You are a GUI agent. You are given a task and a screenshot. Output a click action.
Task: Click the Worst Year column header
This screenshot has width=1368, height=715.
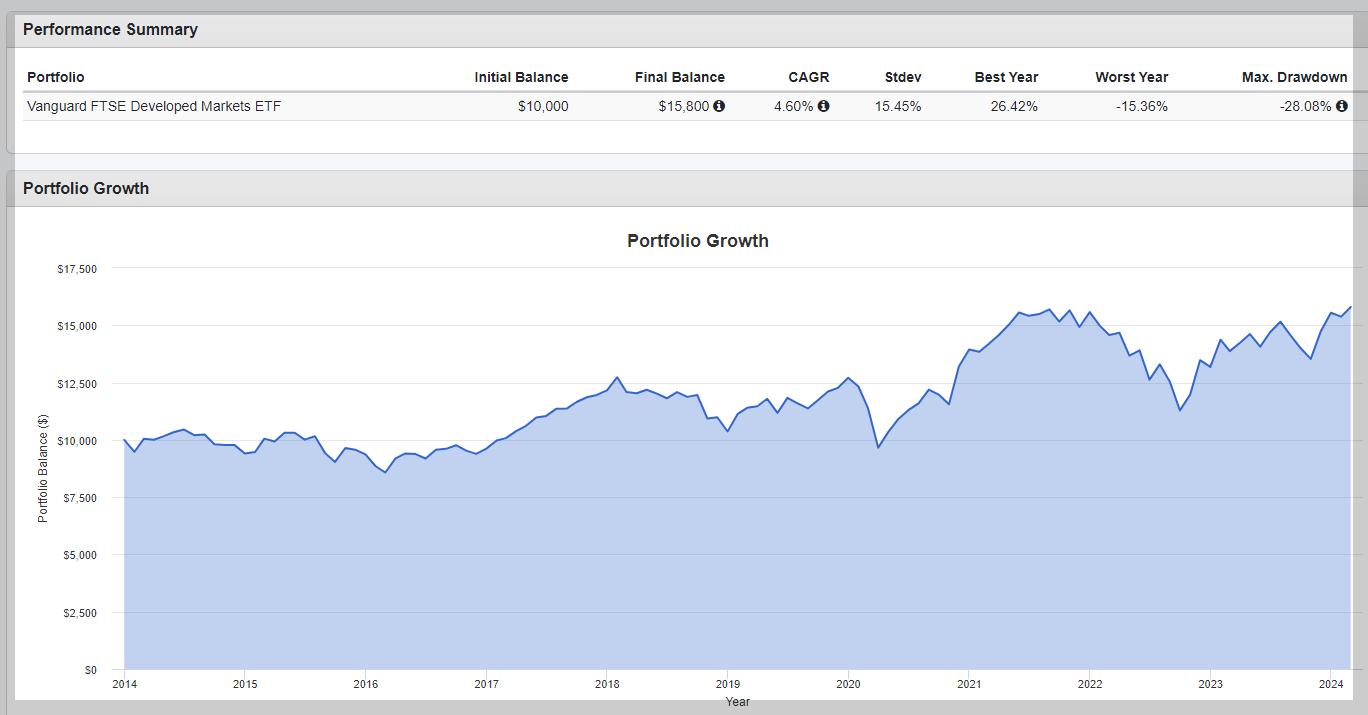[1131, 77]
